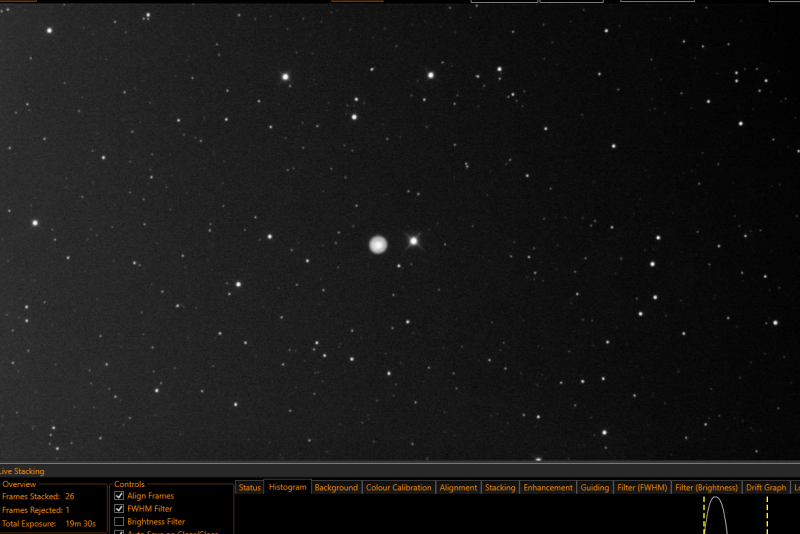
Task: Switch to the Status tab
Action: tap(249, 488)
